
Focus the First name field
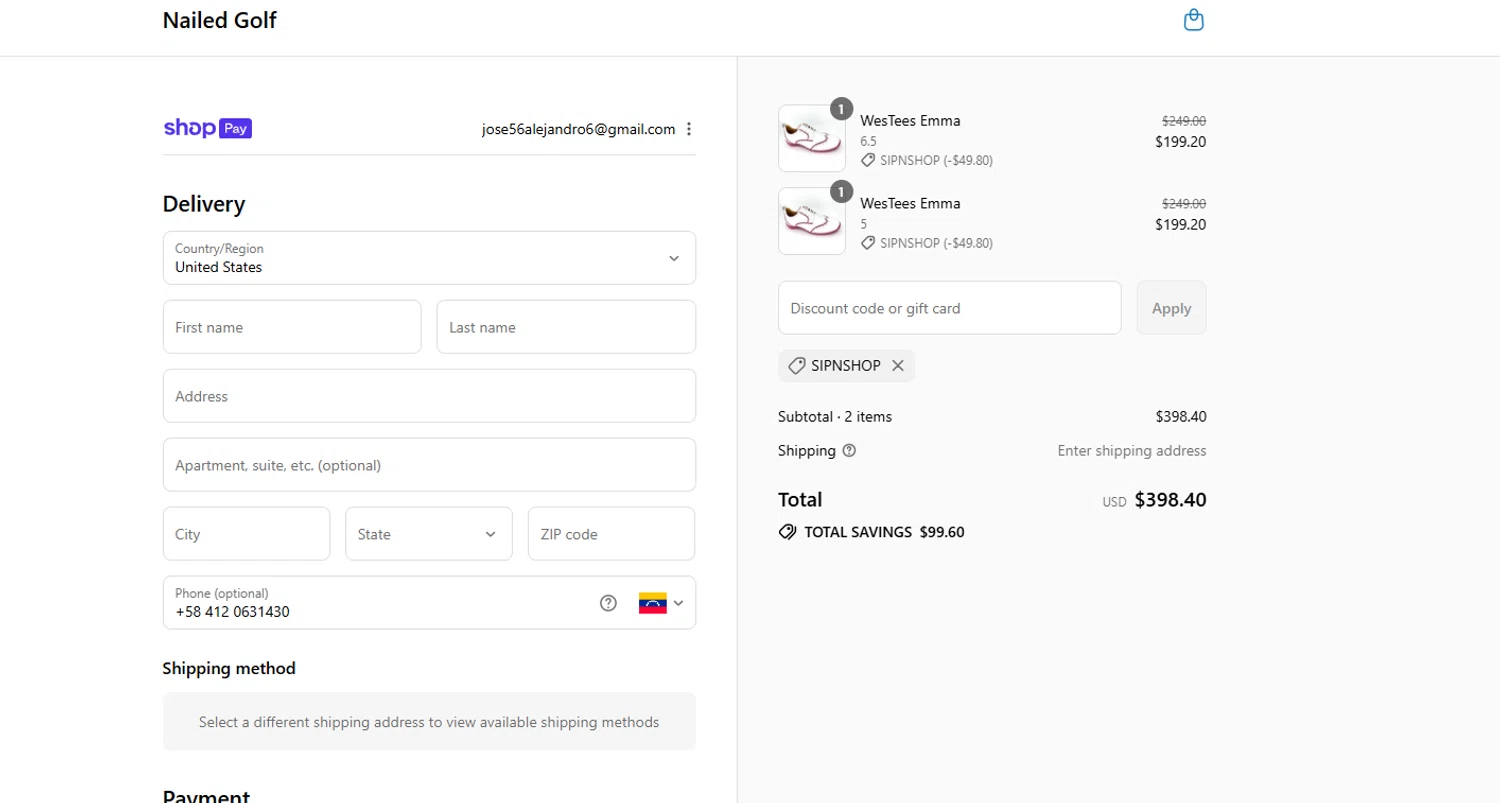pos(292,327)
